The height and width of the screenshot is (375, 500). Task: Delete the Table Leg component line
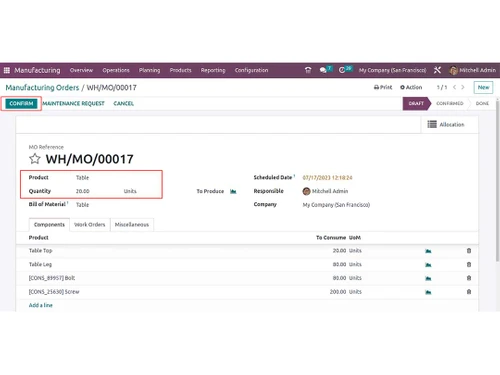coord(469,265)
